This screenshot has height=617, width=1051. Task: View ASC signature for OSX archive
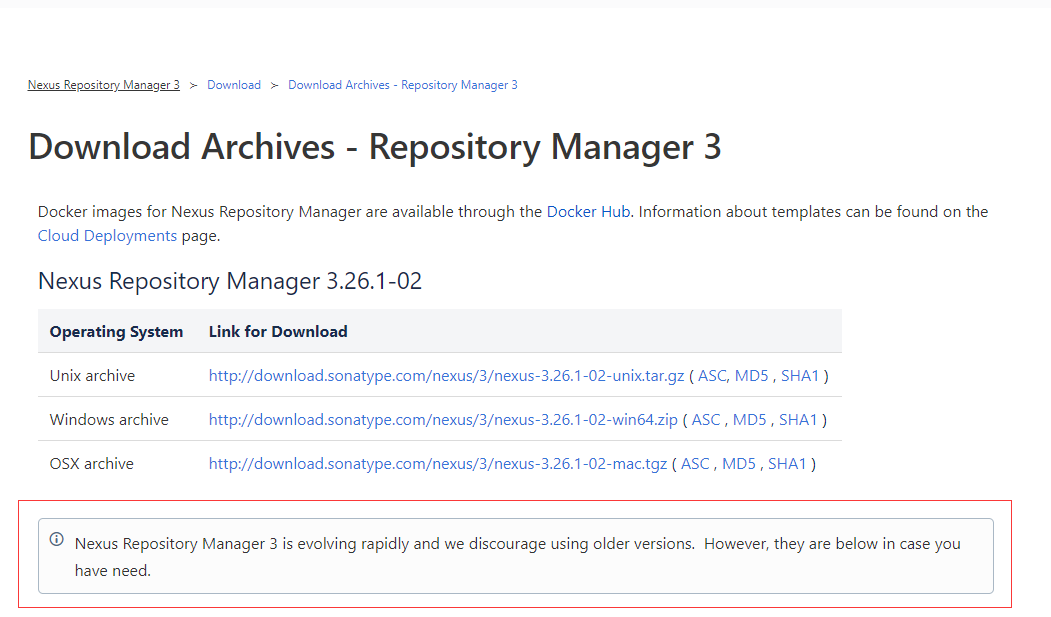[695, 464]
